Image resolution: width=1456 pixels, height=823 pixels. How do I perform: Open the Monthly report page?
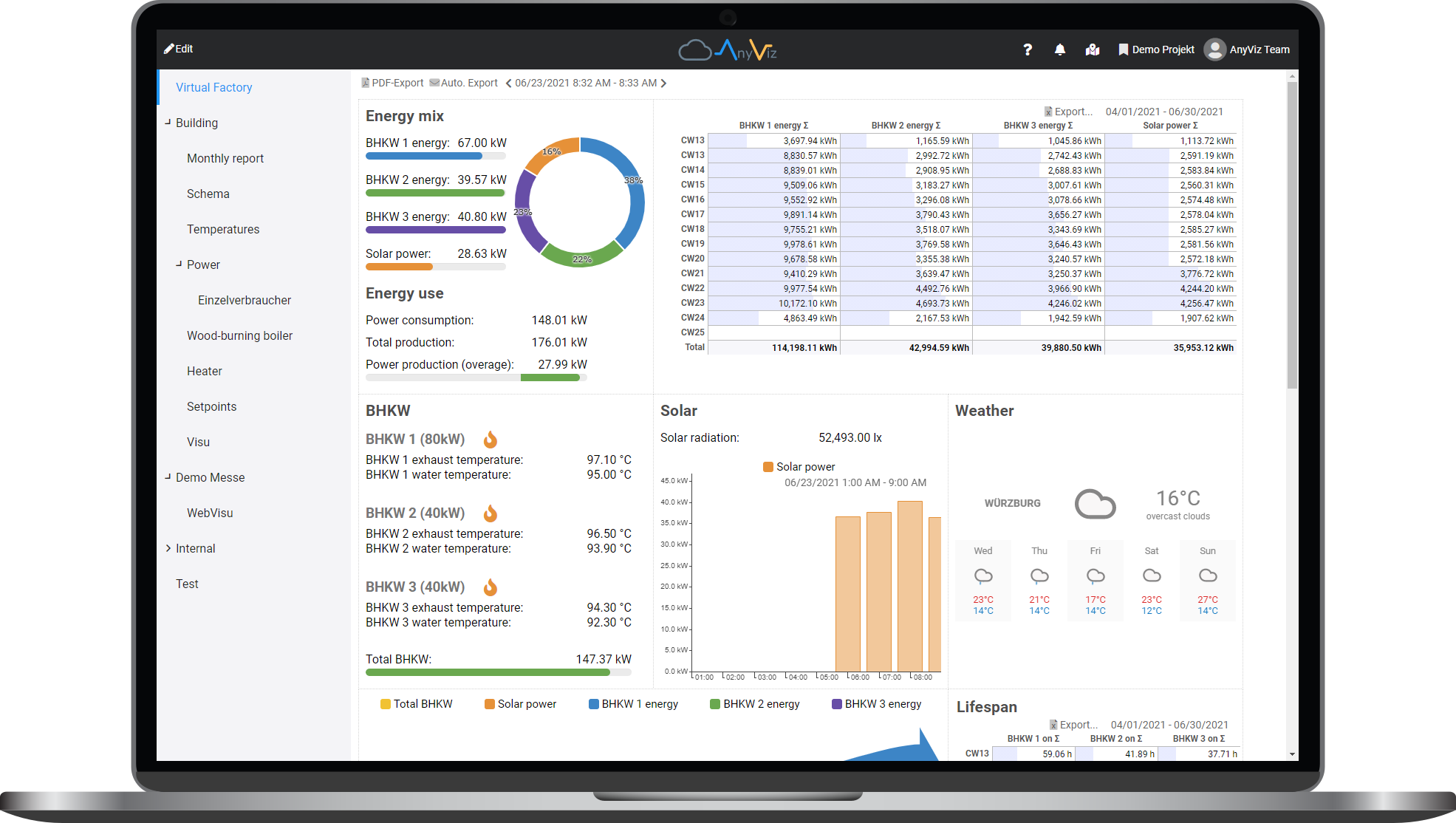[225, 158]
